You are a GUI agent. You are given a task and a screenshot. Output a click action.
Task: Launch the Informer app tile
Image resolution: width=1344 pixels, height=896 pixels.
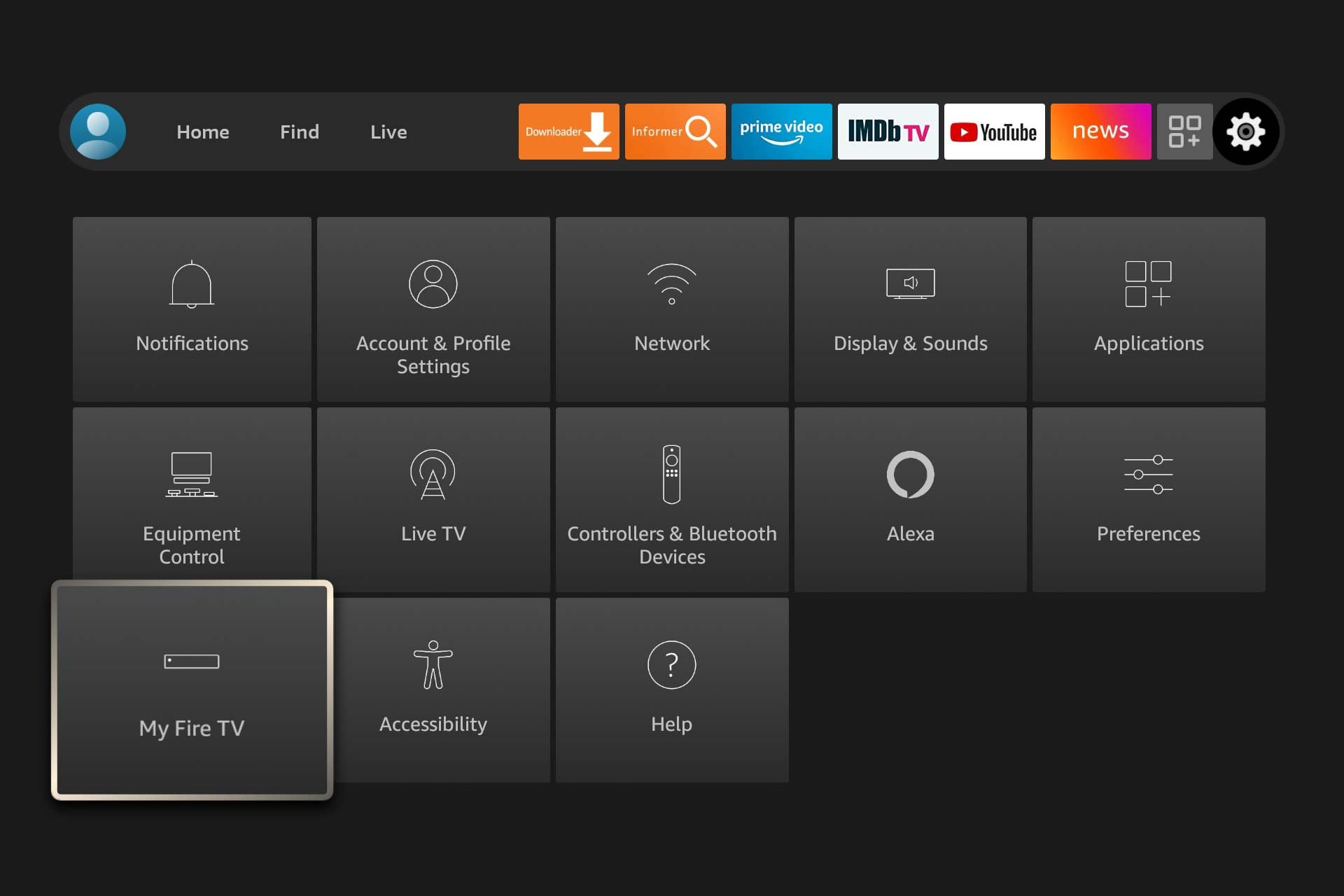point(675,132)
